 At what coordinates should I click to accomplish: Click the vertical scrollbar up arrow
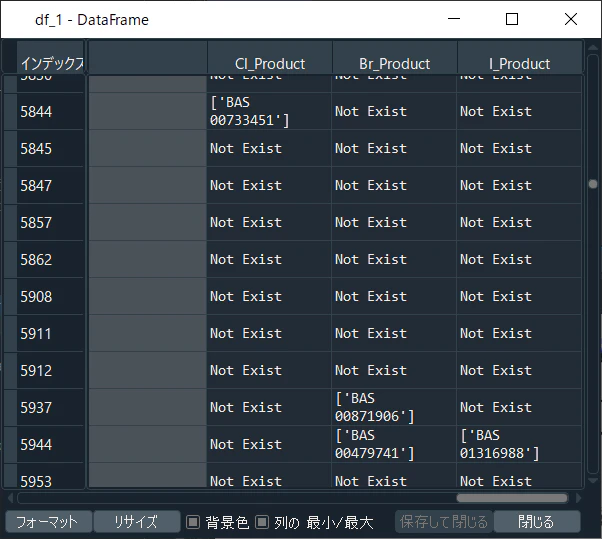(x=593, y=48)
